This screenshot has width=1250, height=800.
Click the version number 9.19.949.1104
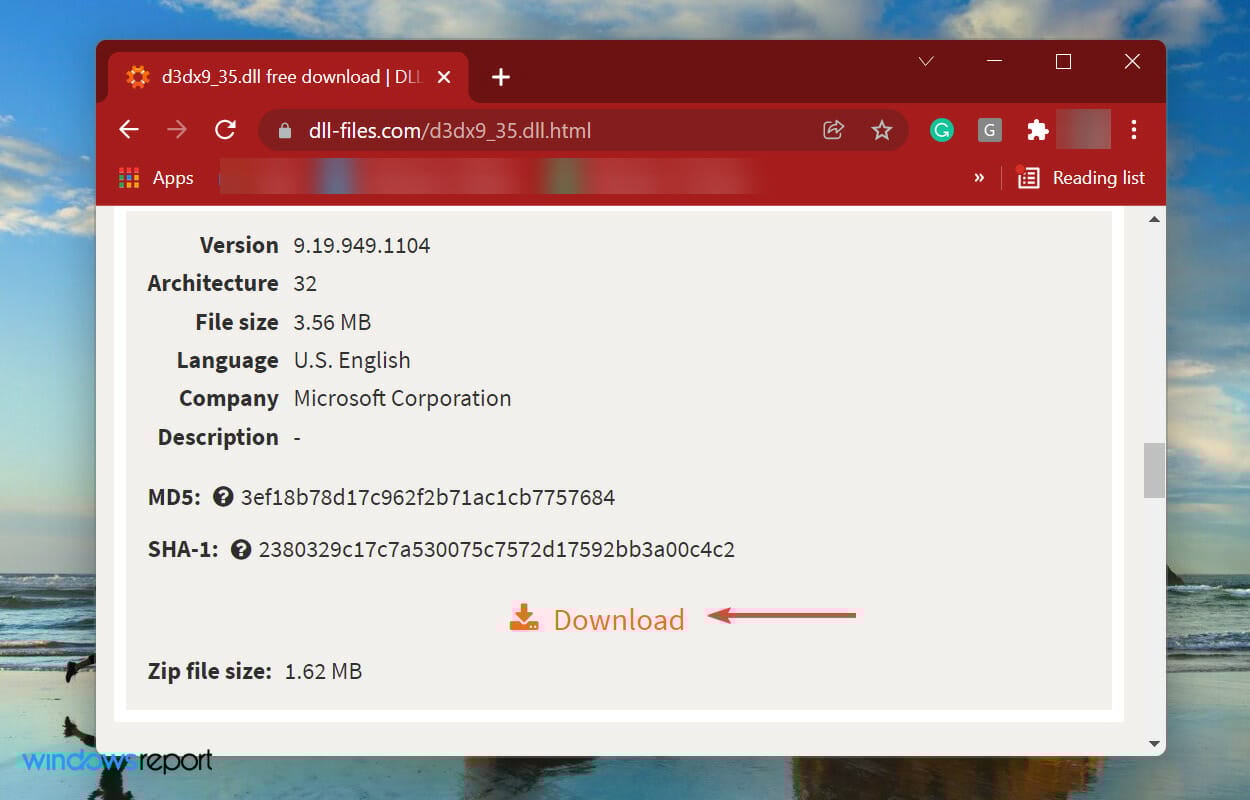click(x=362, y=246)
